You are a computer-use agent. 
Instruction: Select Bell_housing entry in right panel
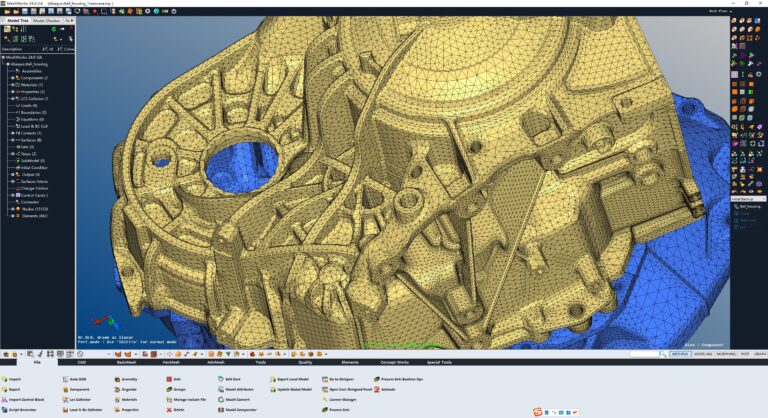click(748, 207)
